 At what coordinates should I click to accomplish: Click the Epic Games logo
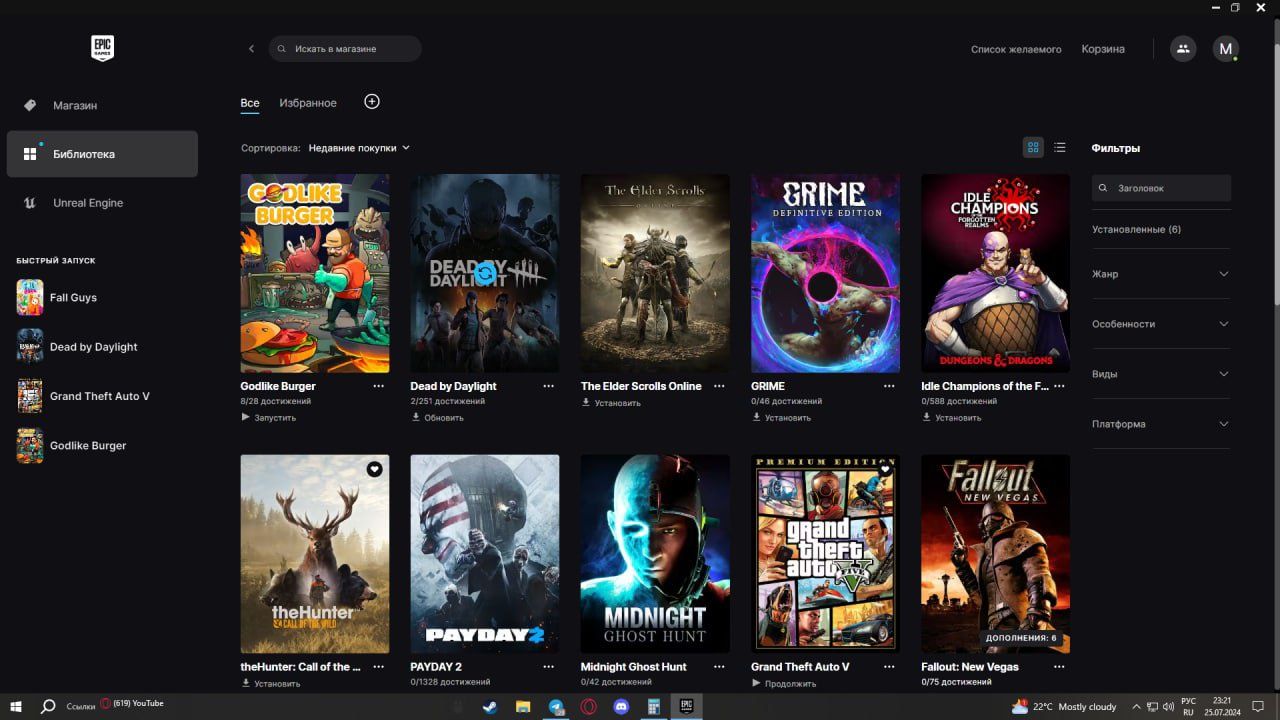tap(102, 48)
